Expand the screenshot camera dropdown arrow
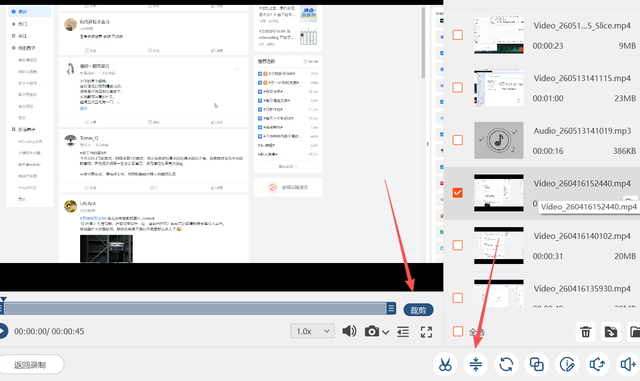Image resolution: width=640 pixels, height=381 pixels. click(x=386, y=332)
